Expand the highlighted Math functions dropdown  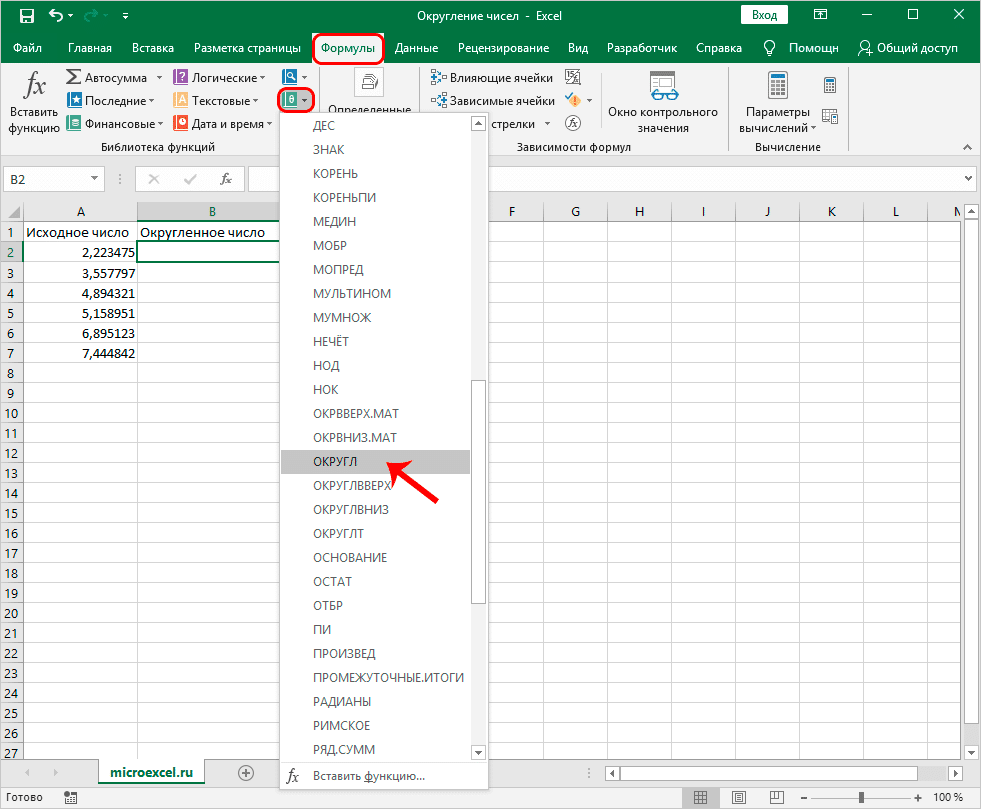pos(296,99)
